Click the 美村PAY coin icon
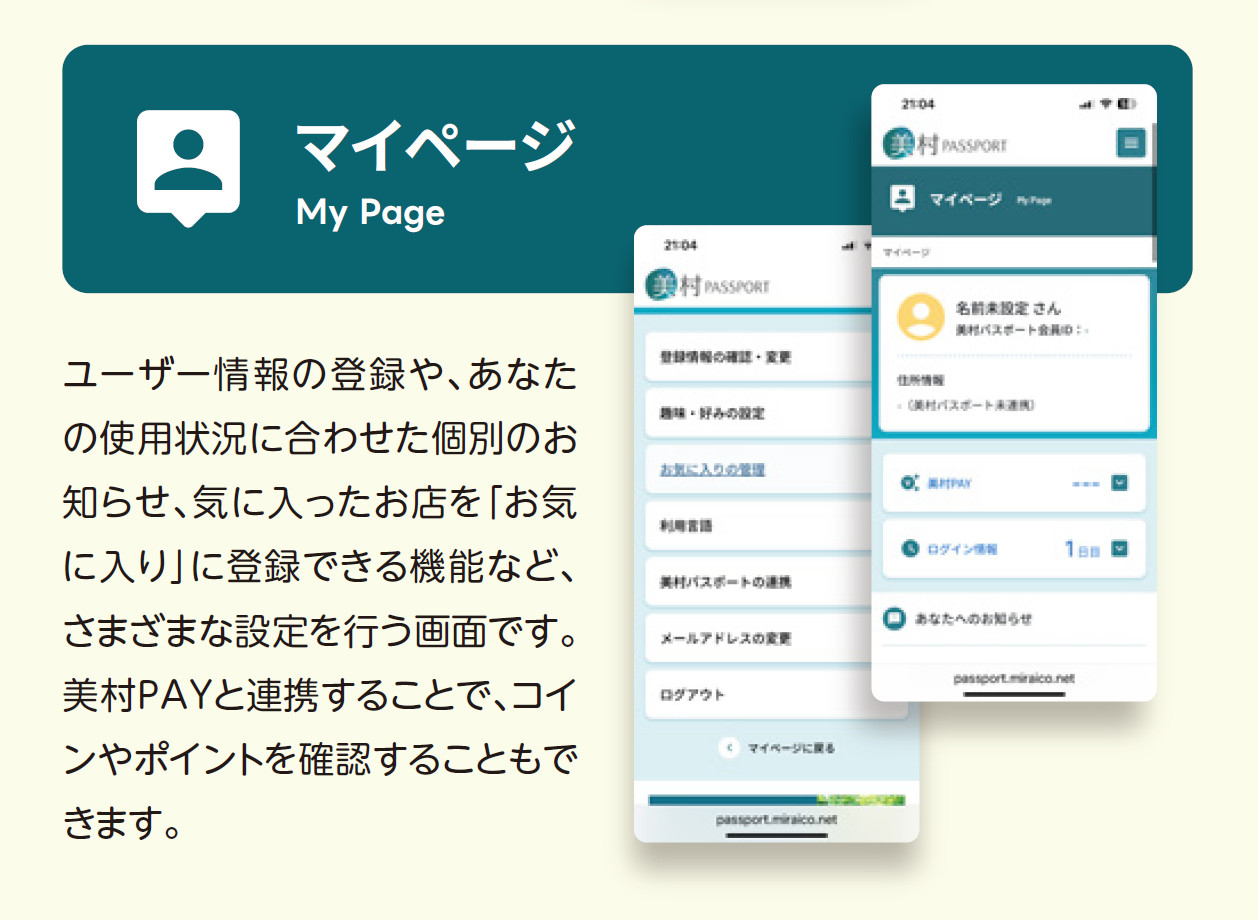This screenshot has height=920, width=1258. point(909,483)
